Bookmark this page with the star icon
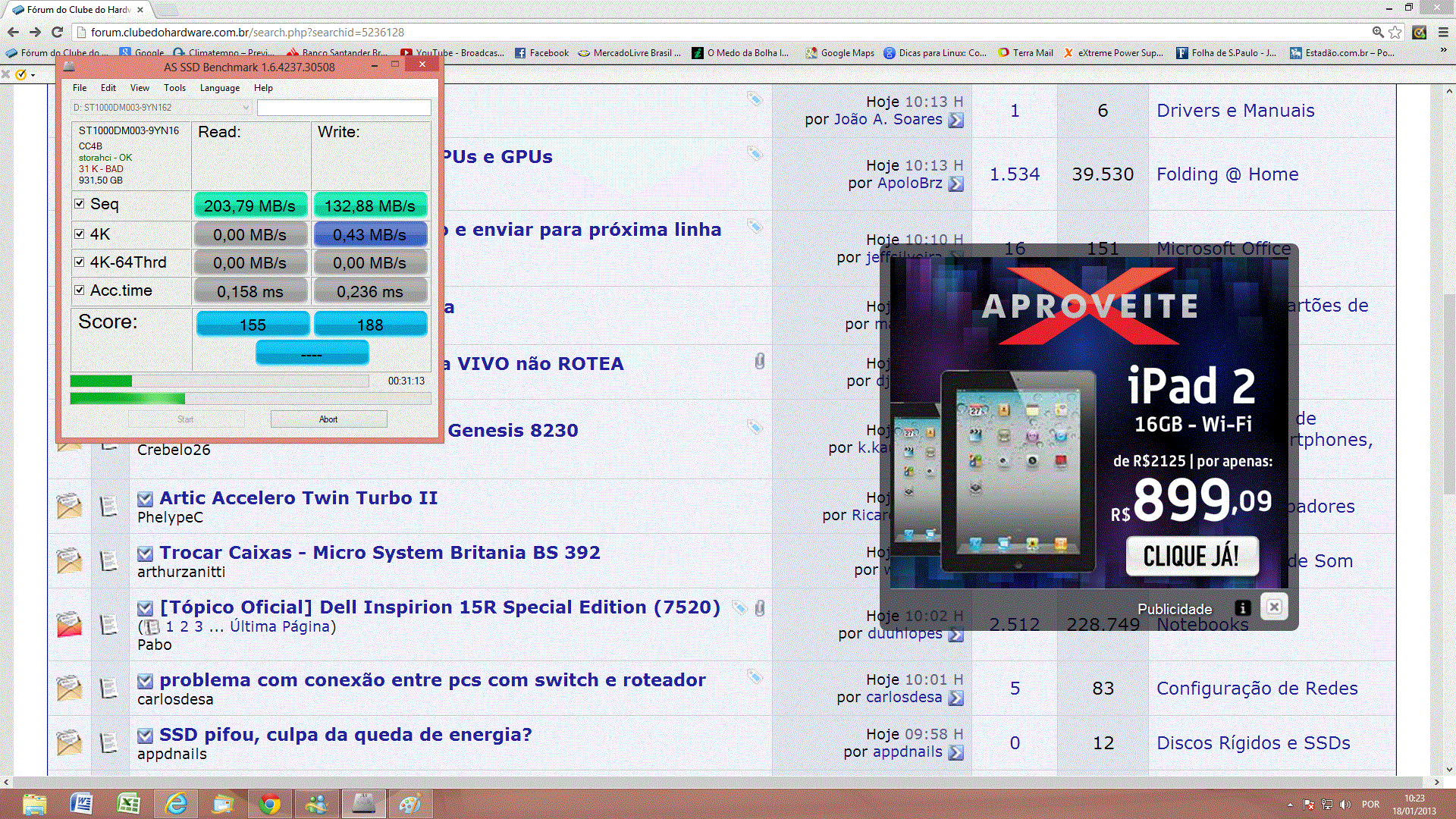The image size is (1456, 819). (1395, 32)
